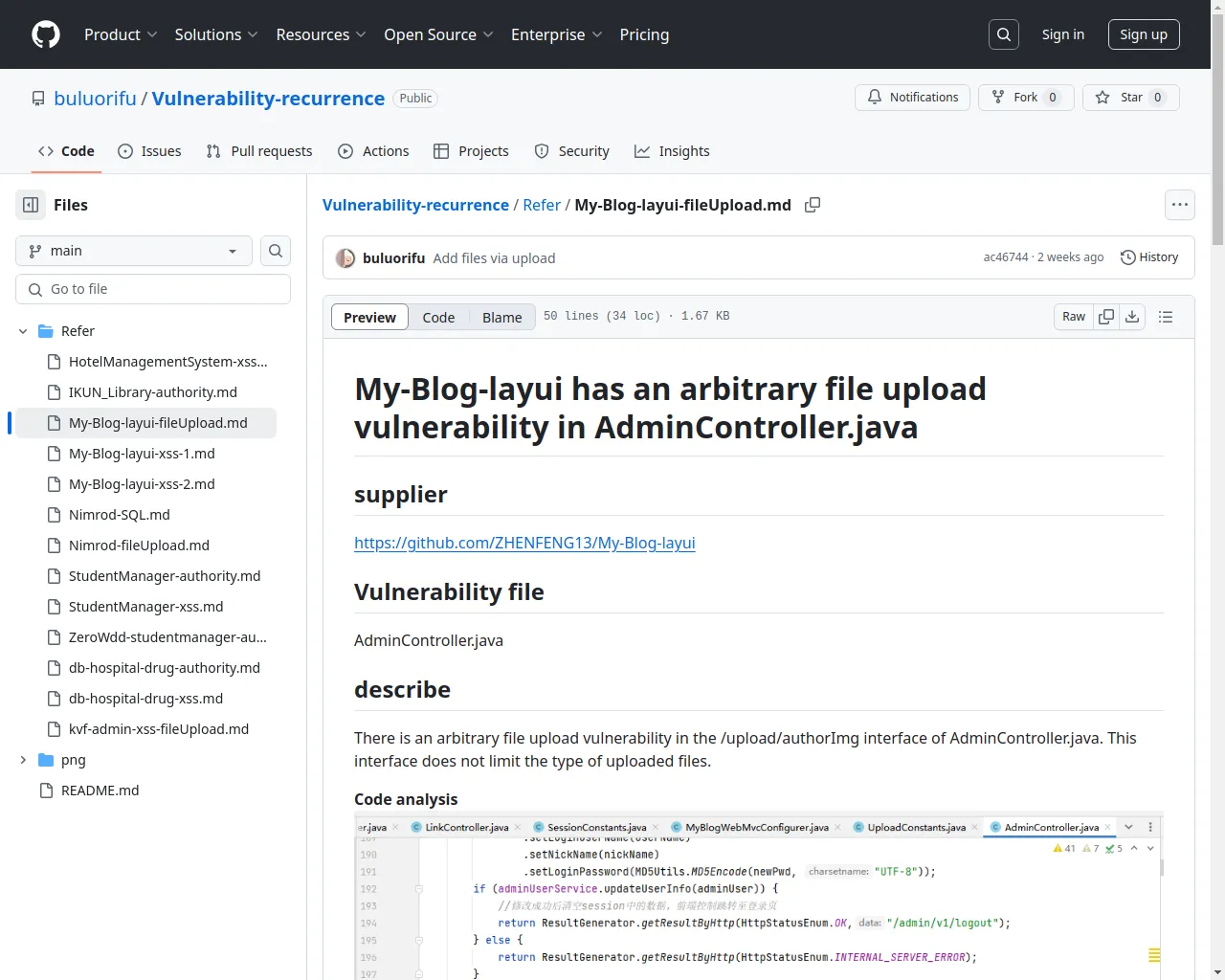The image size is (1225, 980).
Task: Open the search magnifier in header
Action: (1004, 34)
